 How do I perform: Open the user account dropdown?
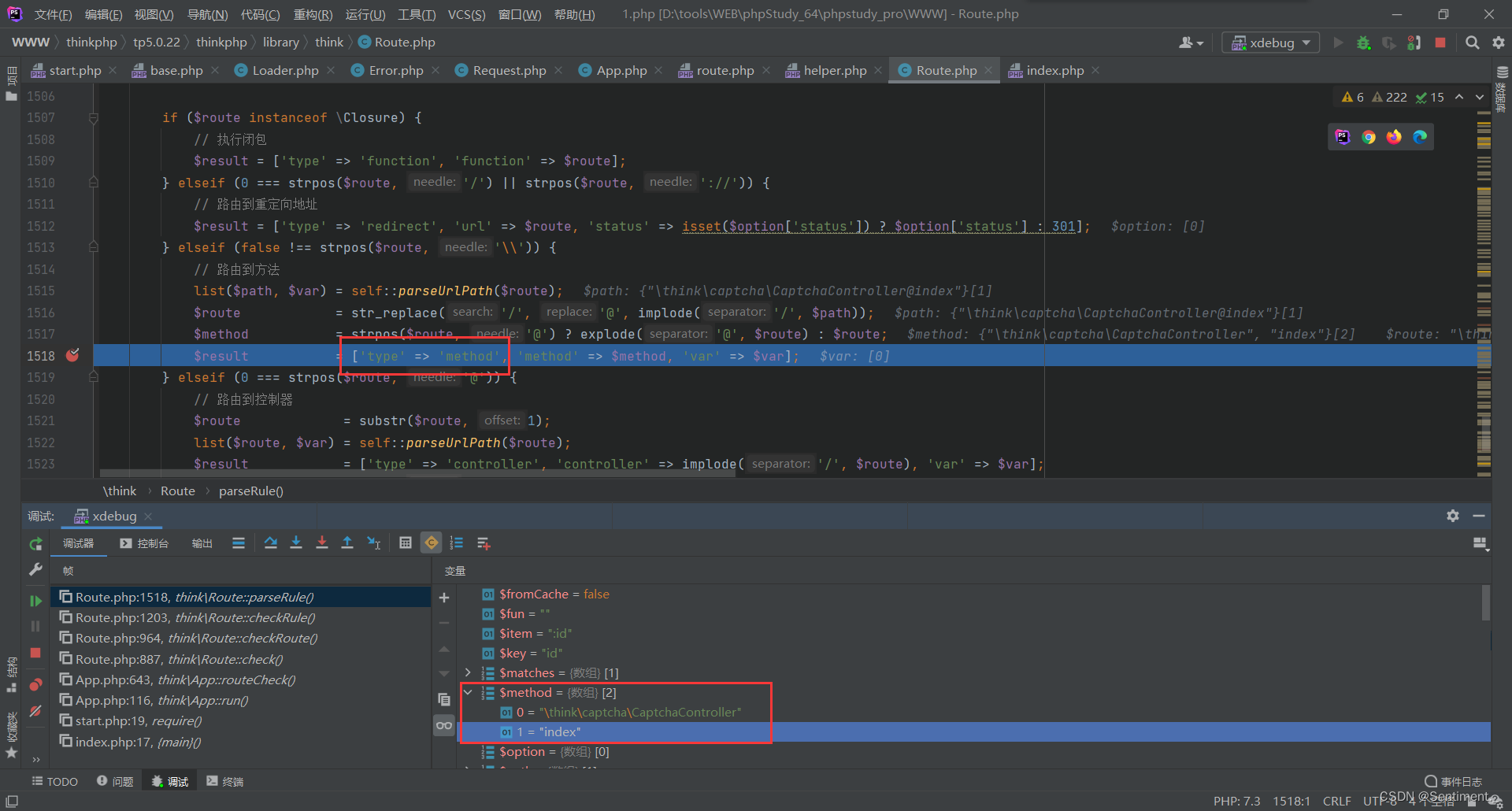click(1191, 43)
